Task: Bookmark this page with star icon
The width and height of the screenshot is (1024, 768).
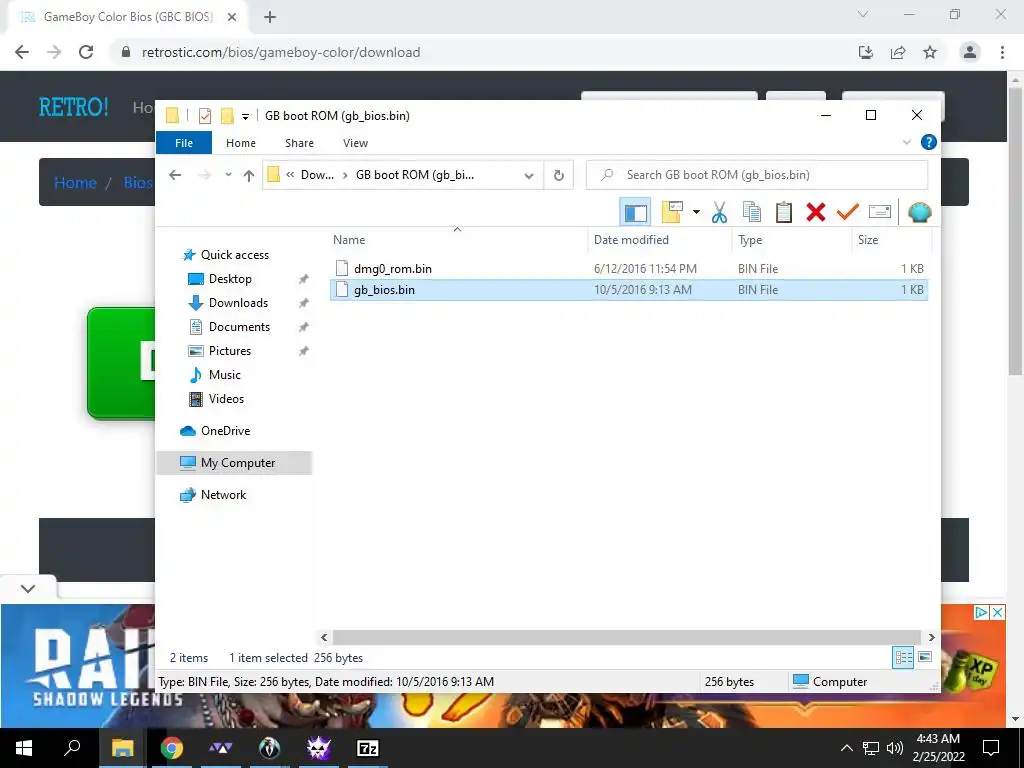Action: click(x=930, y=52)
